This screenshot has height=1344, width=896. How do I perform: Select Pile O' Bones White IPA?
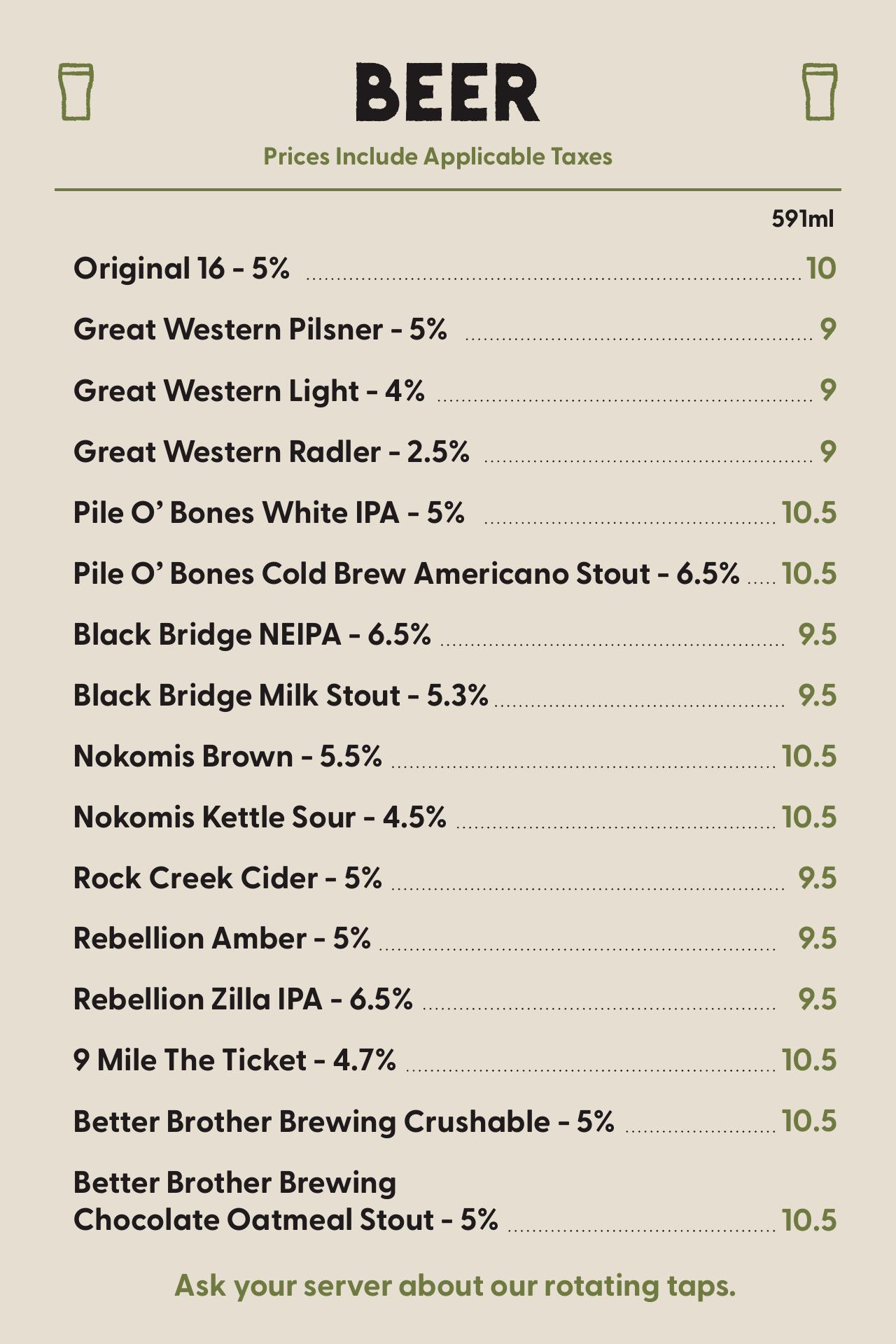[269, 512]
